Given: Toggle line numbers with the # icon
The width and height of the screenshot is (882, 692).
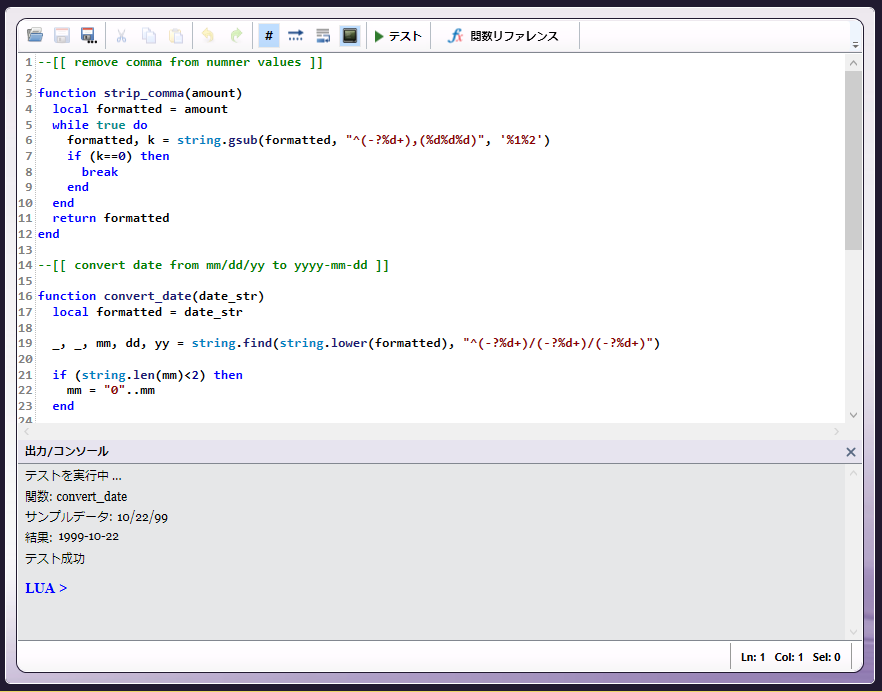Looking at the screenshot, I should tap(269, 35).
